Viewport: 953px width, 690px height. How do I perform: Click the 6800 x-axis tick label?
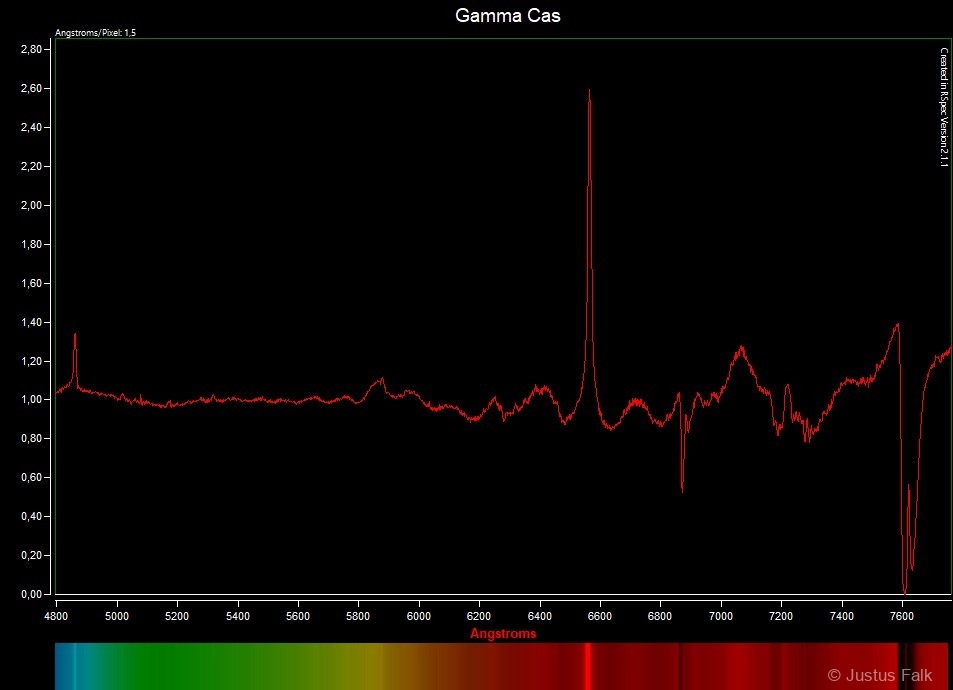pos(660,616)
